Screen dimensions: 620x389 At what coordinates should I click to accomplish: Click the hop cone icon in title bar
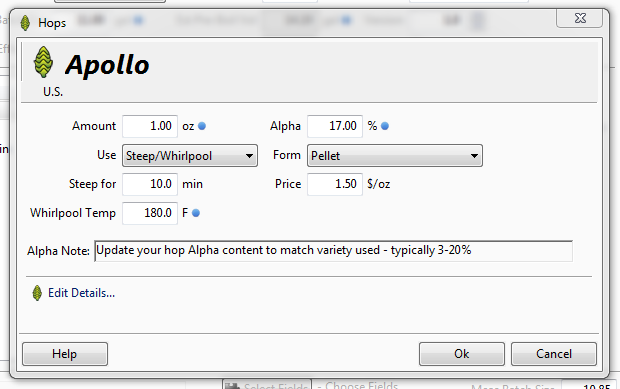pyautogui.click(x=25, y=23)
